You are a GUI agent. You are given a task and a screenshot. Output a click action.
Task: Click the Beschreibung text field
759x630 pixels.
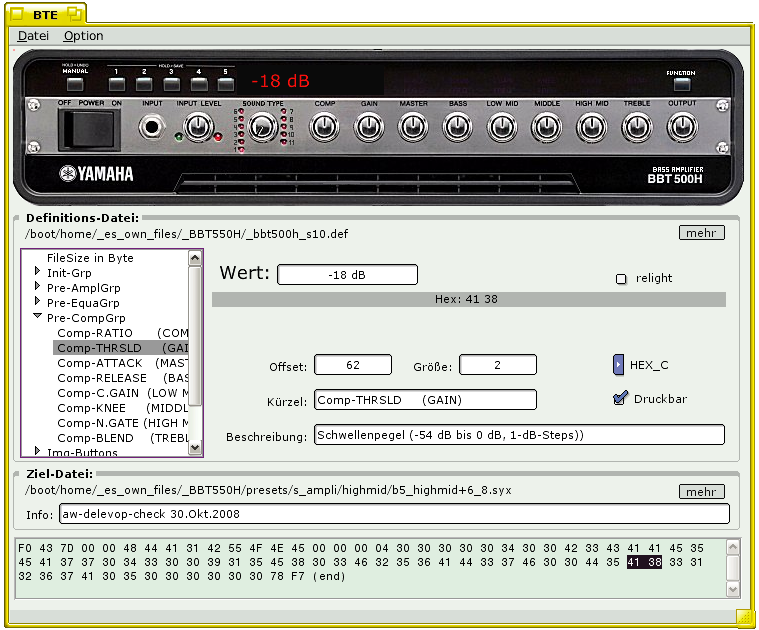[519, 435]
